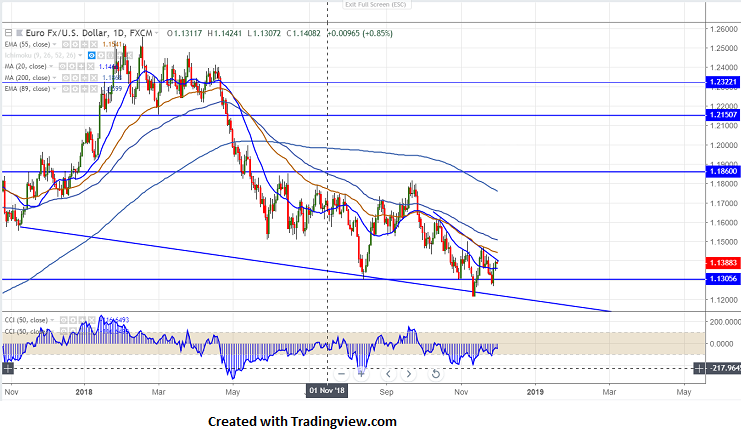Click the Euro Fx/U.S. Dollar, 1D, FXCM title
The height and width of the screenshot is (441, 745).
(x=88, y=33)
